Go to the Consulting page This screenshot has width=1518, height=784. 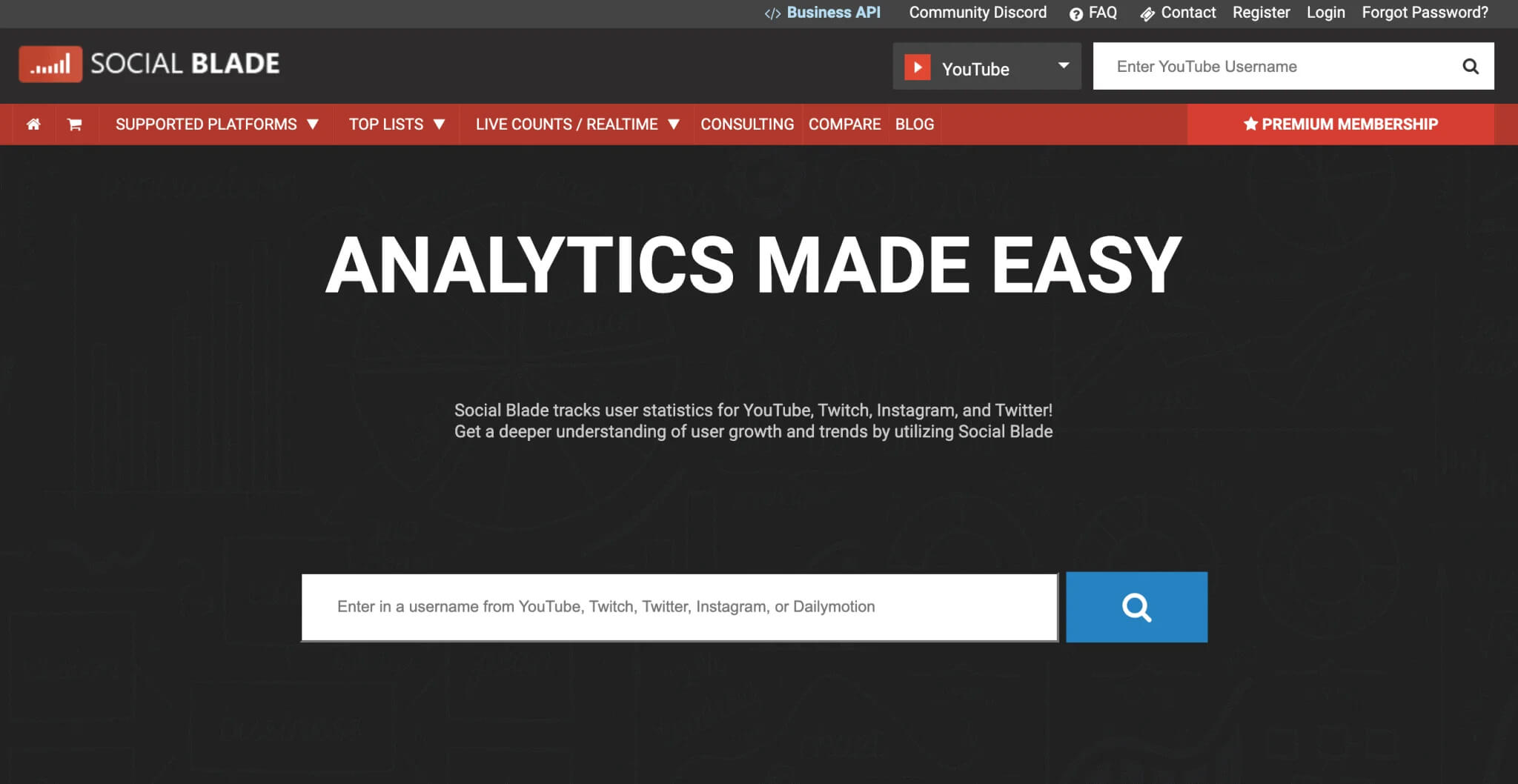click(746, 124)
